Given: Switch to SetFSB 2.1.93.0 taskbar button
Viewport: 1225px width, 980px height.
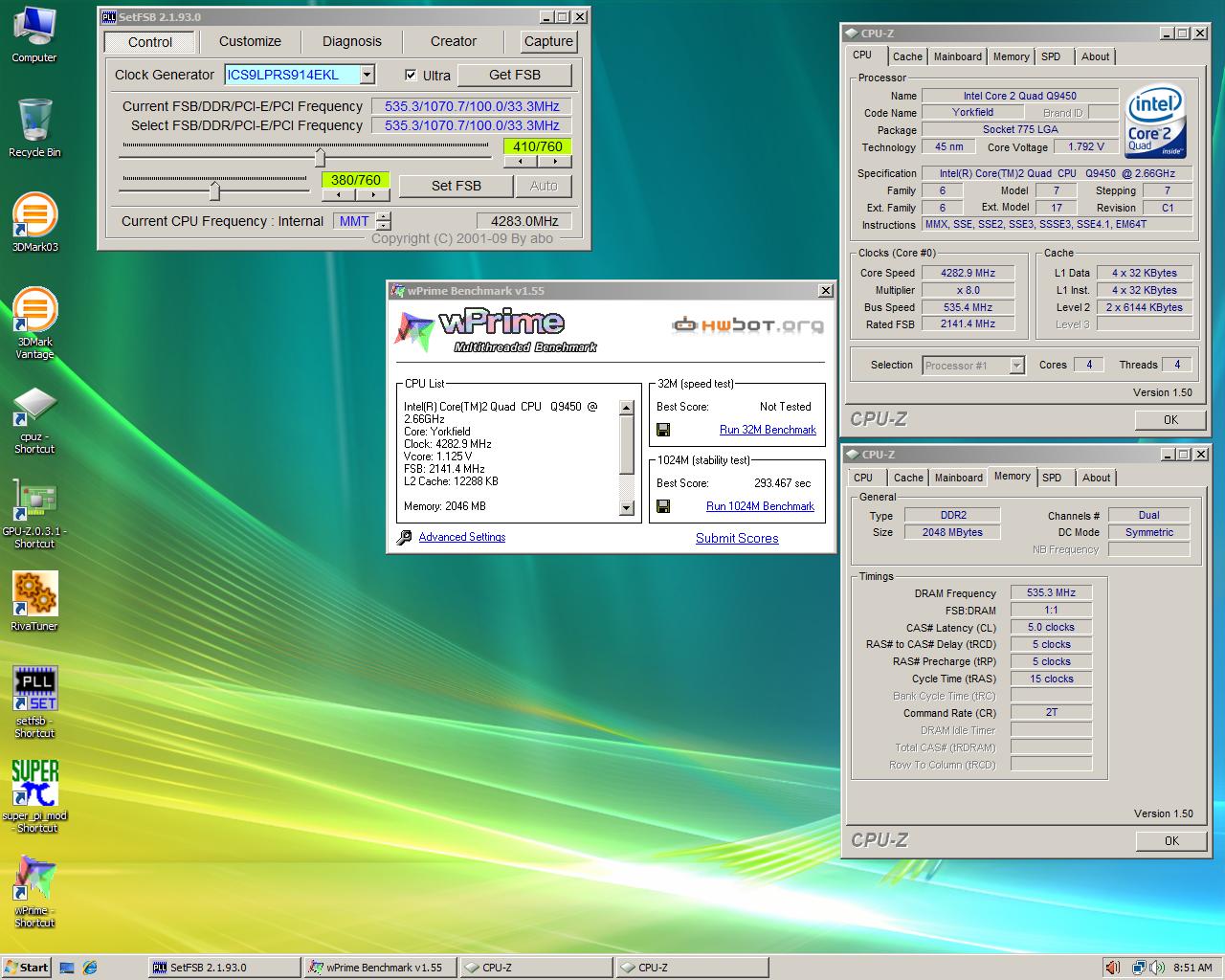Looking at the screenshot, I should click(x=224, y=968).
